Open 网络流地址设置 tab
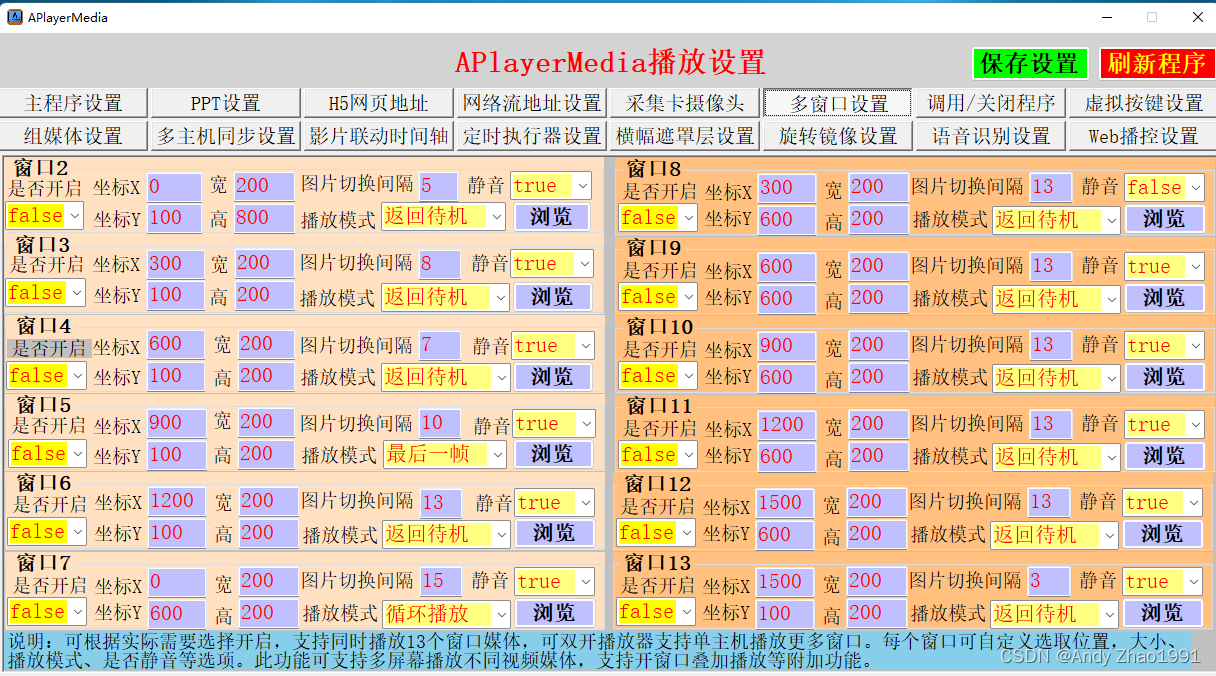The height and width of the screenshot is (676, 1216). point(532,103)
